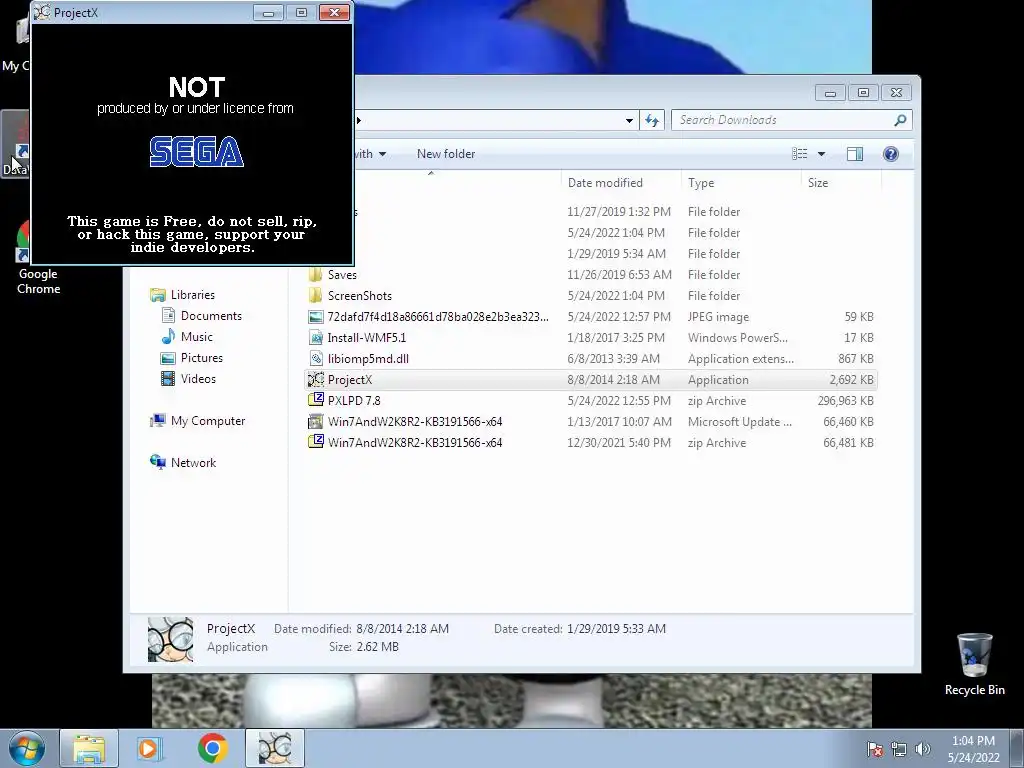
Task: Click the 5/24/2022 12:55 PM date cell
Action: 618,400
